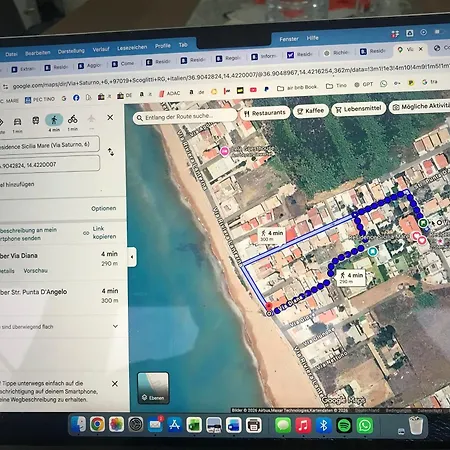Open Google Chrome from the Dock
The height and width of the screenshot is (450, 450).
click(x=97, y=425)
